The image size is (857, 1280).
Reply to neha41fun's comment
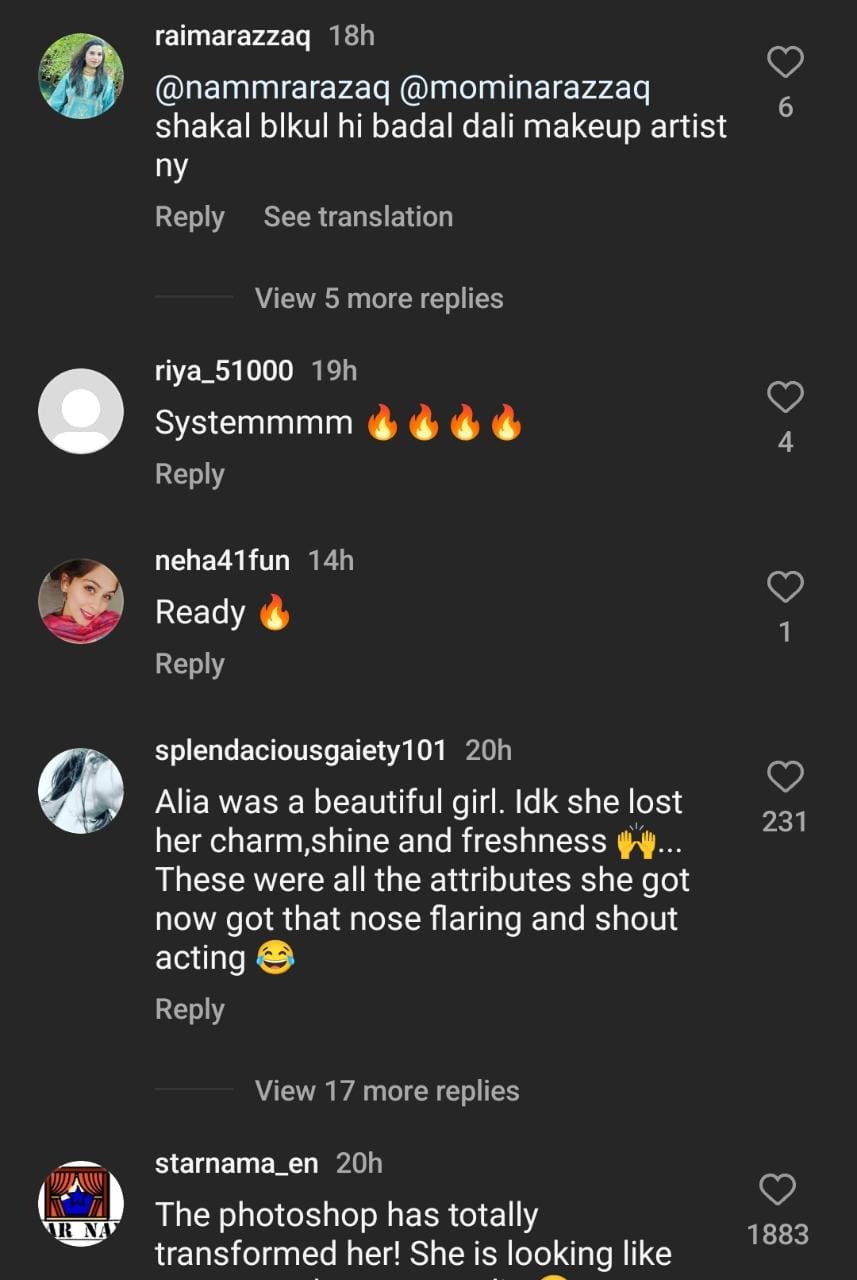tap(190, 664)
